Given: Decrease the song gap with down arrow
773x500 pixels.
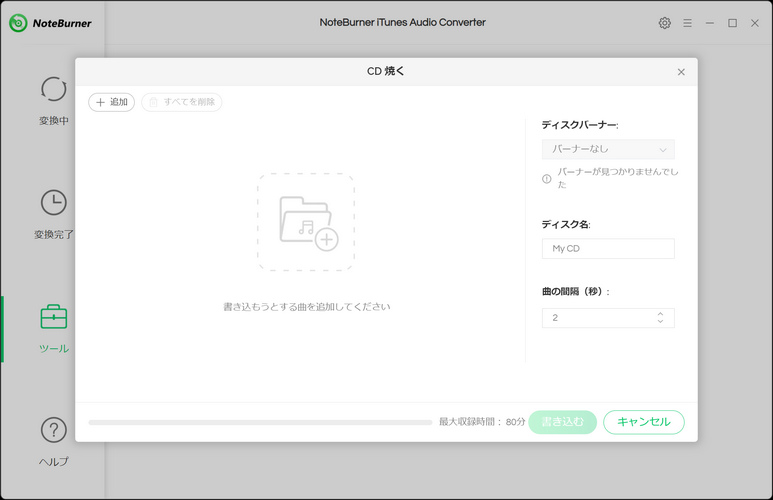Looking at the screenshot, I should pos(660,322).
